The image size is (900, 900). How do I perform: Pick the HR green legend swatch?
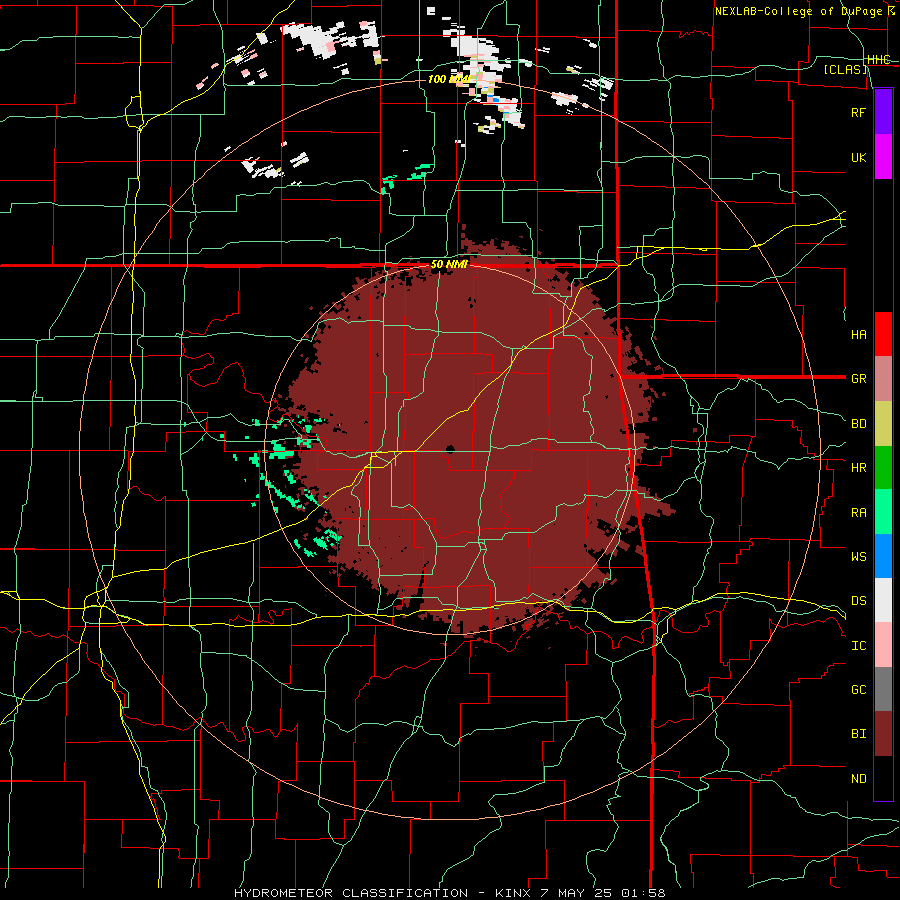883,468
